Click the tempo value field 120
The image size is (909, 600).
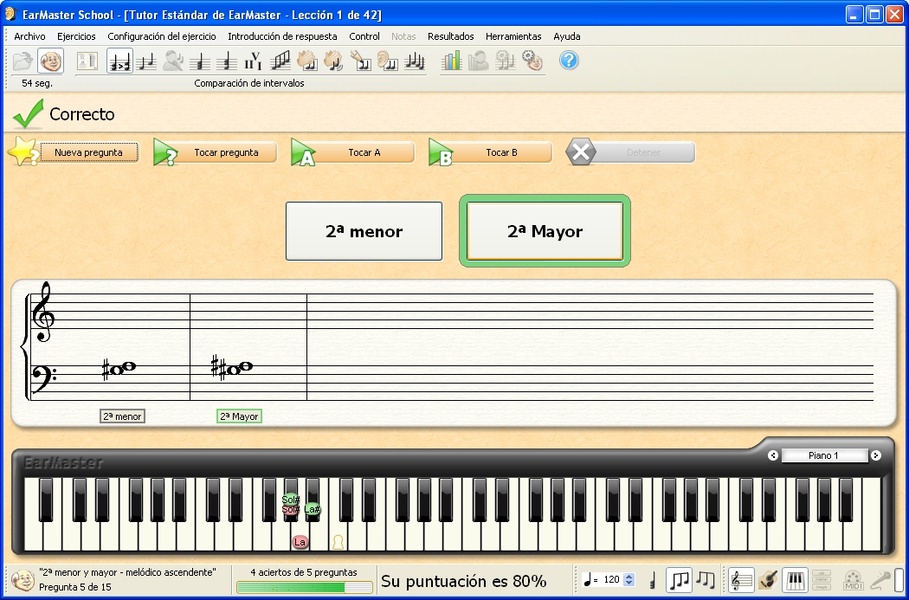click(x=611, y=580)
